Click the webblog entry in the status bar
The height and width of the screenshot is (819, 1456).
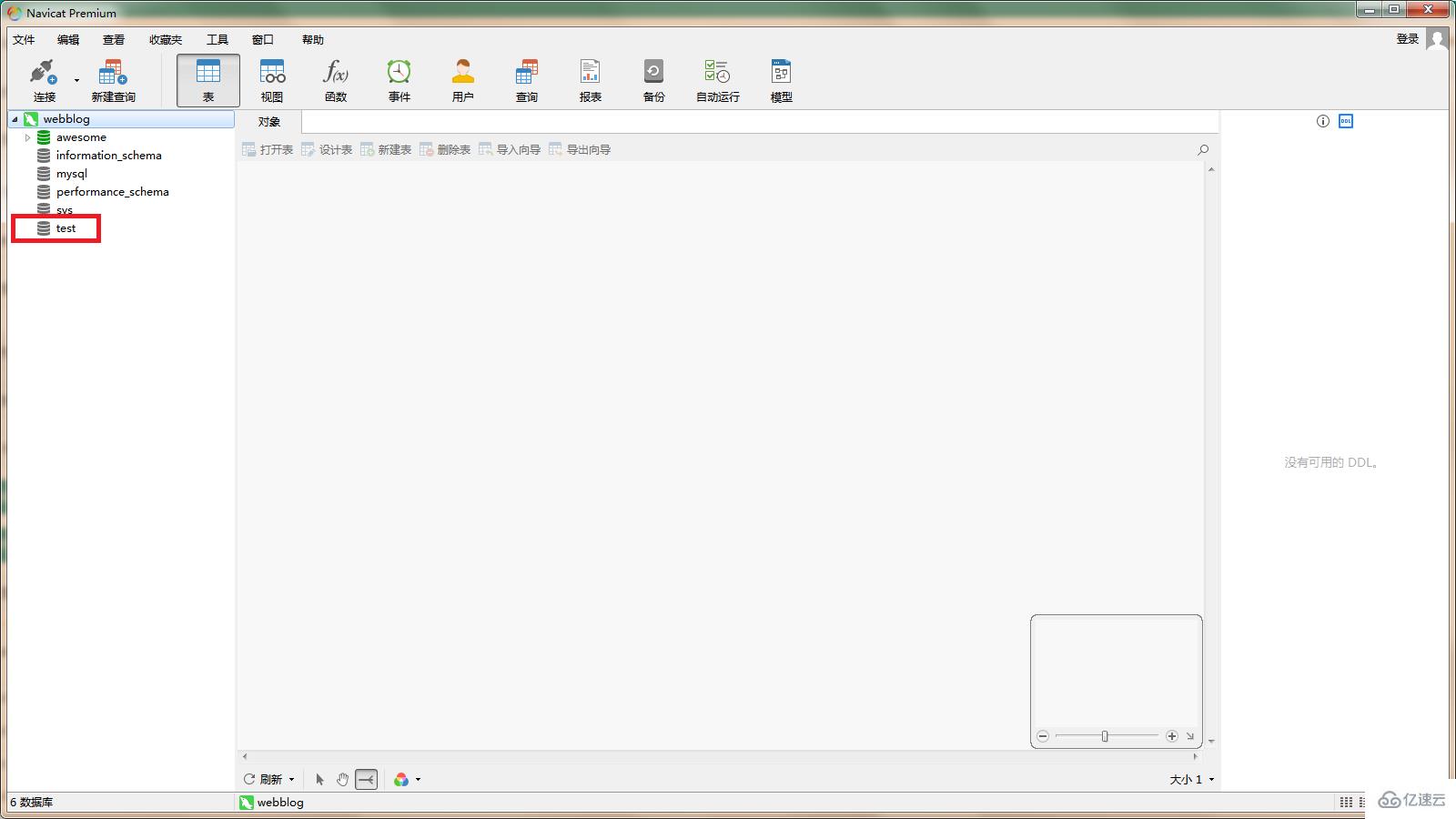click(271, 803)
